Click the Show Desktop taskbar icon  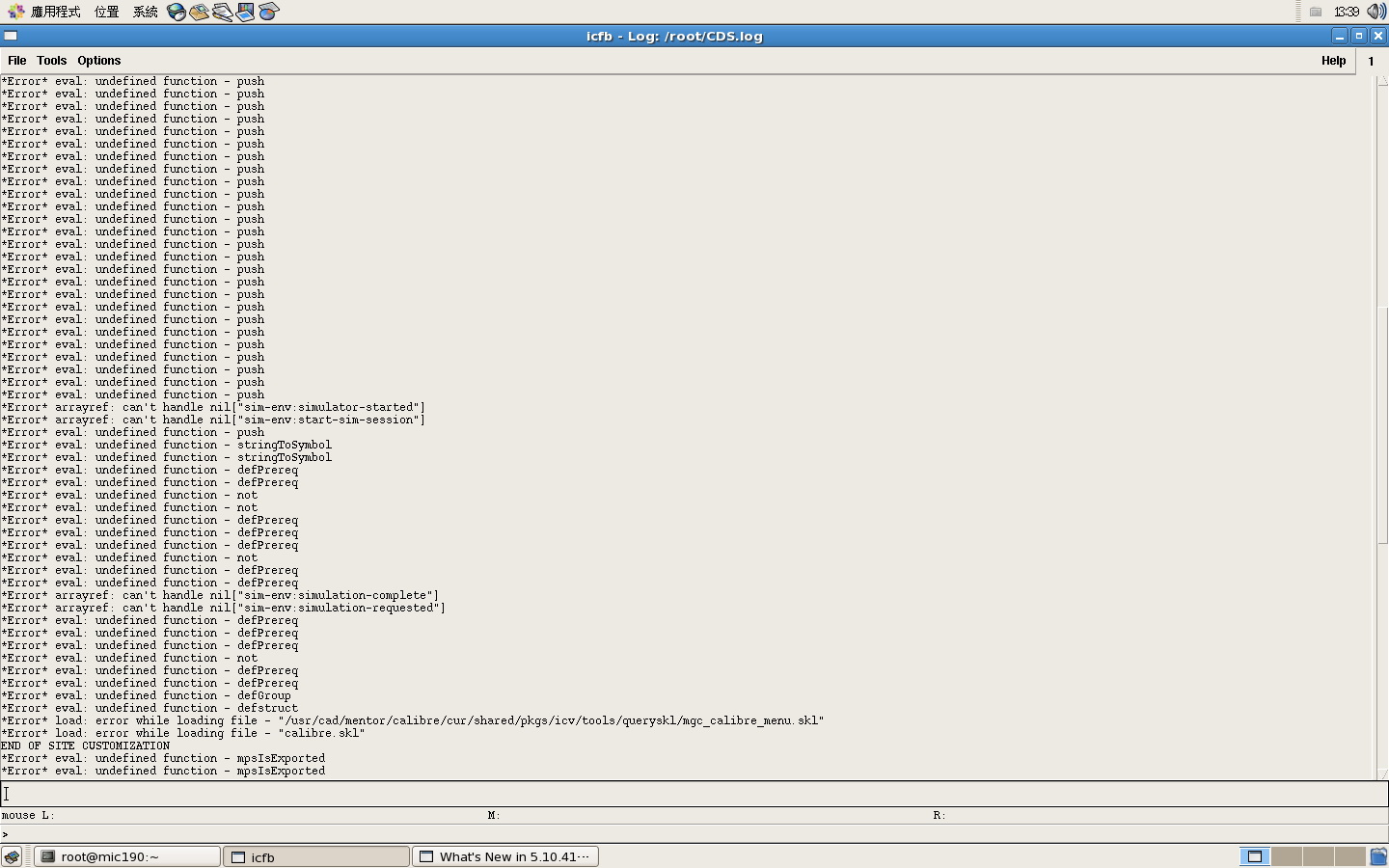coord(12,856)
